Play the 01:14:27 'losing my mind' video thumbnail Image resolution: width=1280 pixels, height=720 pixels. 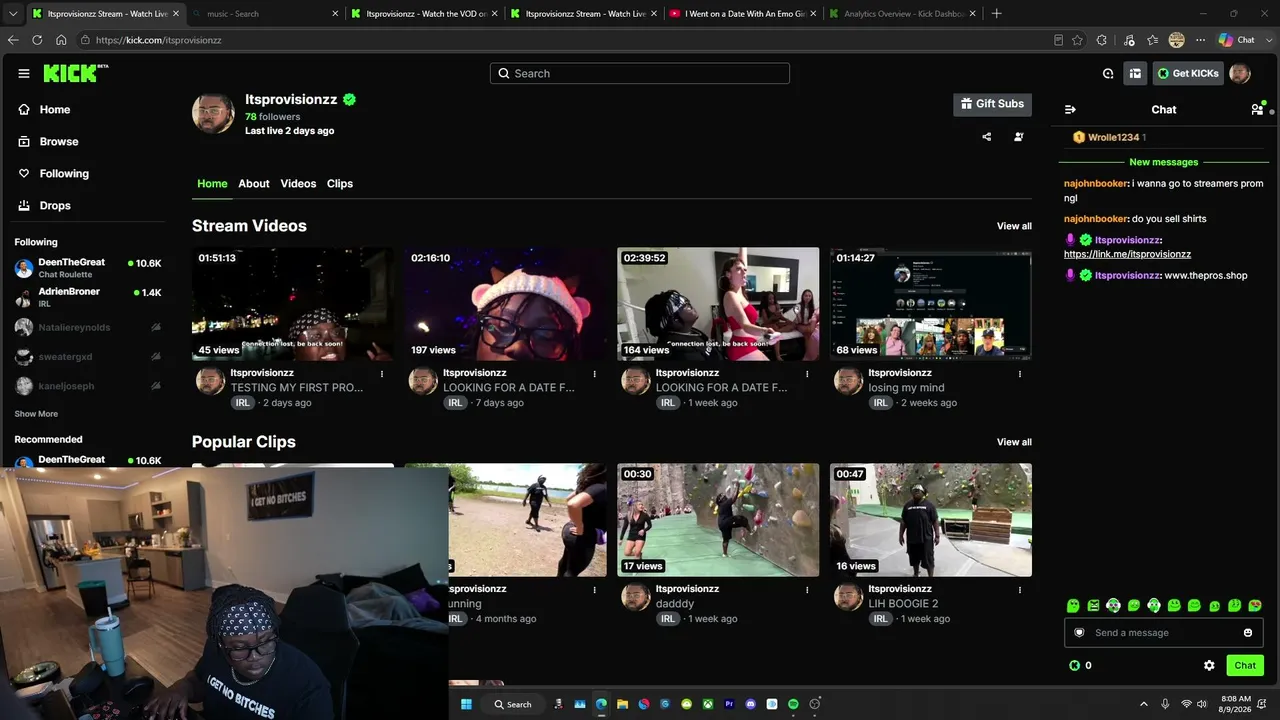[x=930, y=304]
